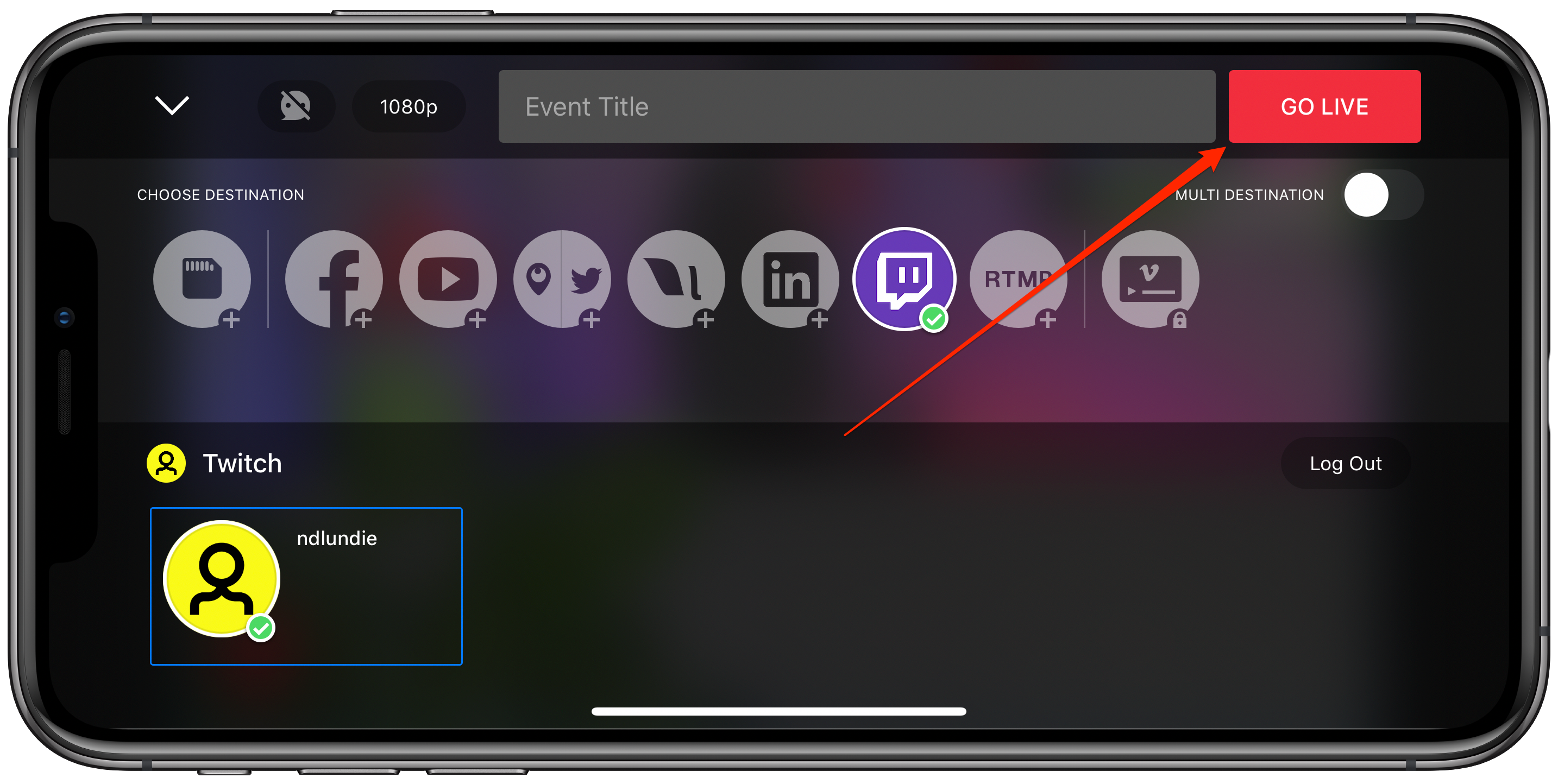Select the 1080p resolution option
Viewport: 1558px width, 784px height.
coord(408,105)
